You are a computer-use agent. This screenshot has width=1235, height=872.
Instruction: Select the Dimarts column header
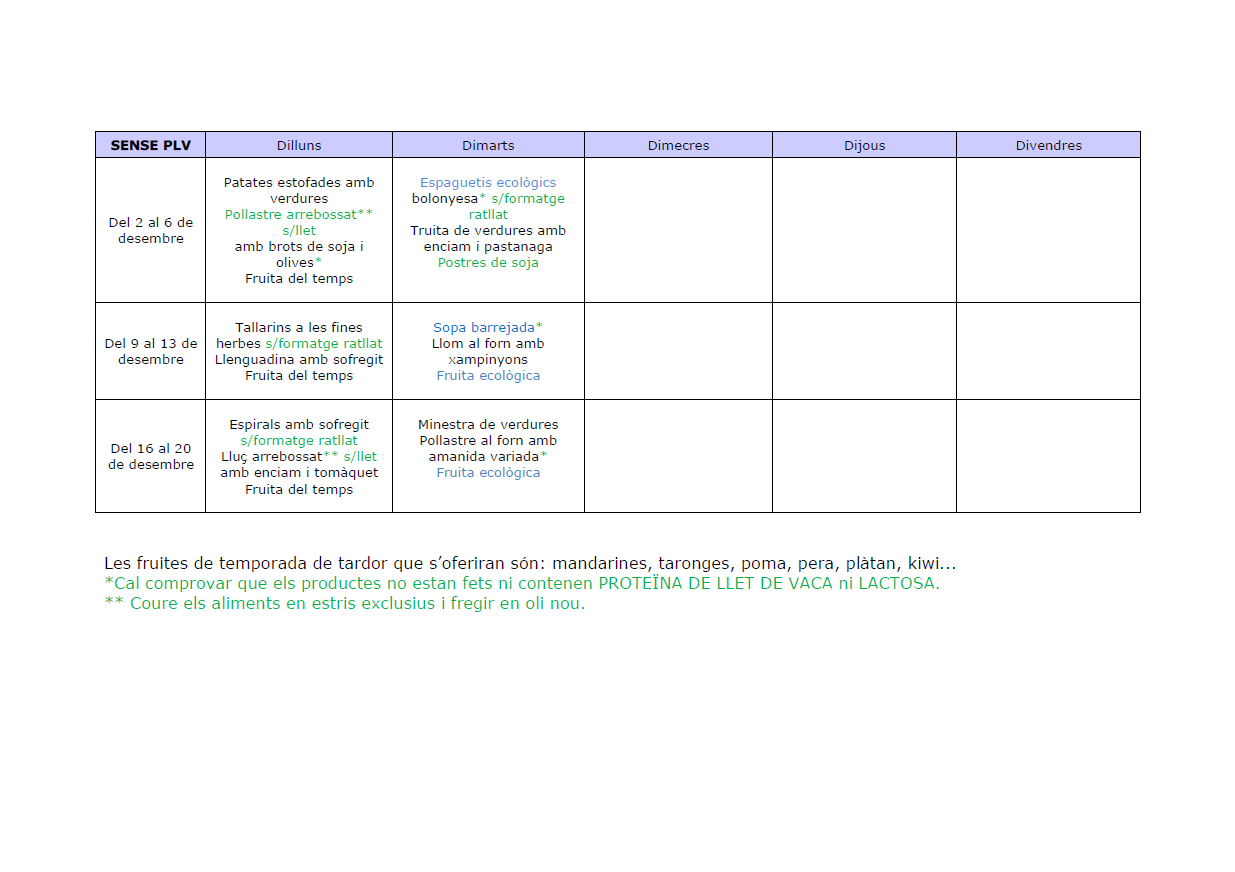(x=488, y=145)
